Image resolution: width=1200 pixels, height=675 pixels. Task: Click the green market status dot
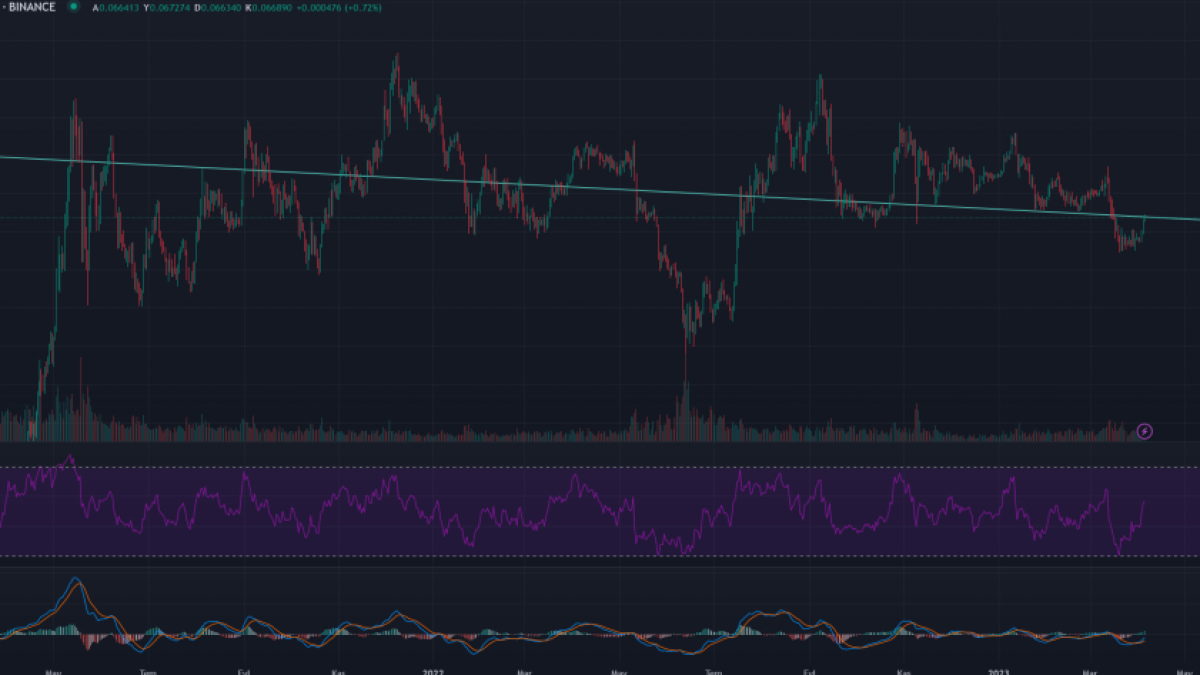click(73, 7)
